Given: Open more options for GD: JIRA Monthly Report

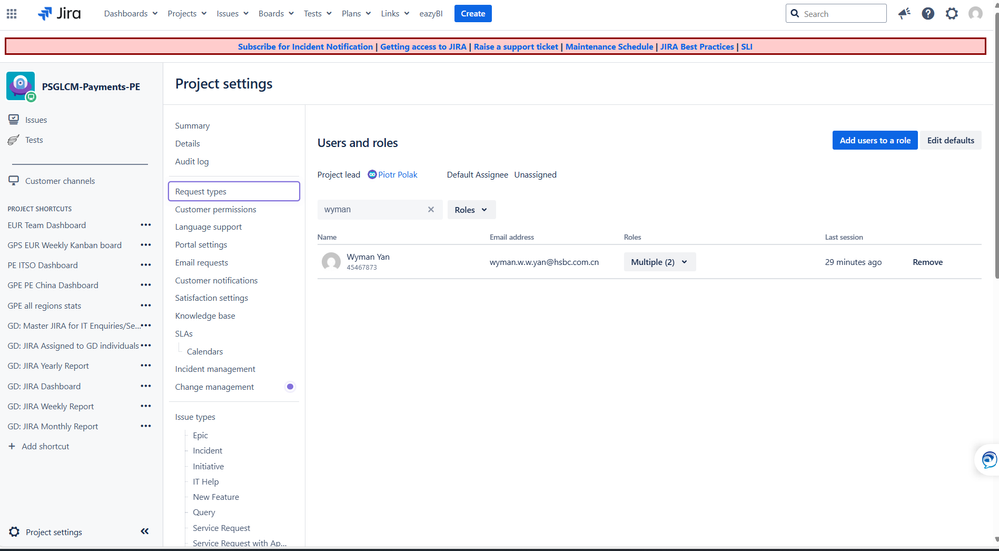Looking at the screenshot, I should point(146,426).
